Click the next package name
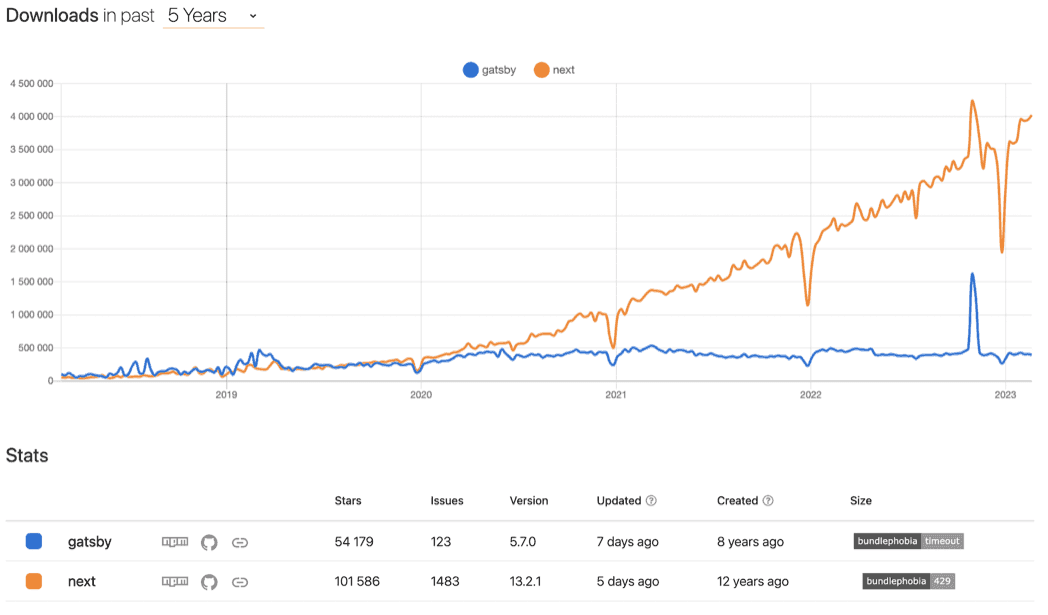 tap(81, 582)
